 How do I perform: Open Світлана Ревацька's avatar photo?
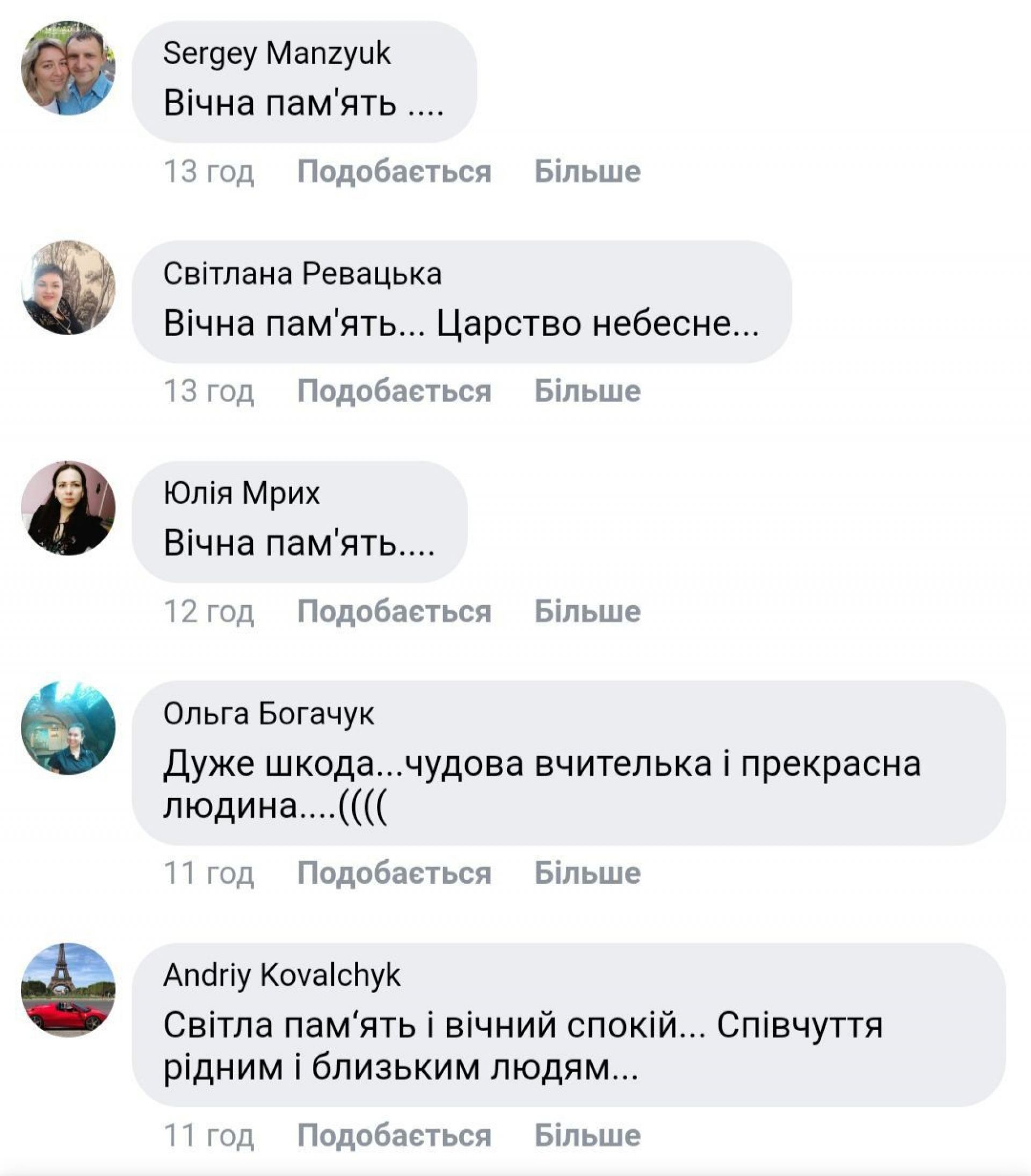coord(68,288)
